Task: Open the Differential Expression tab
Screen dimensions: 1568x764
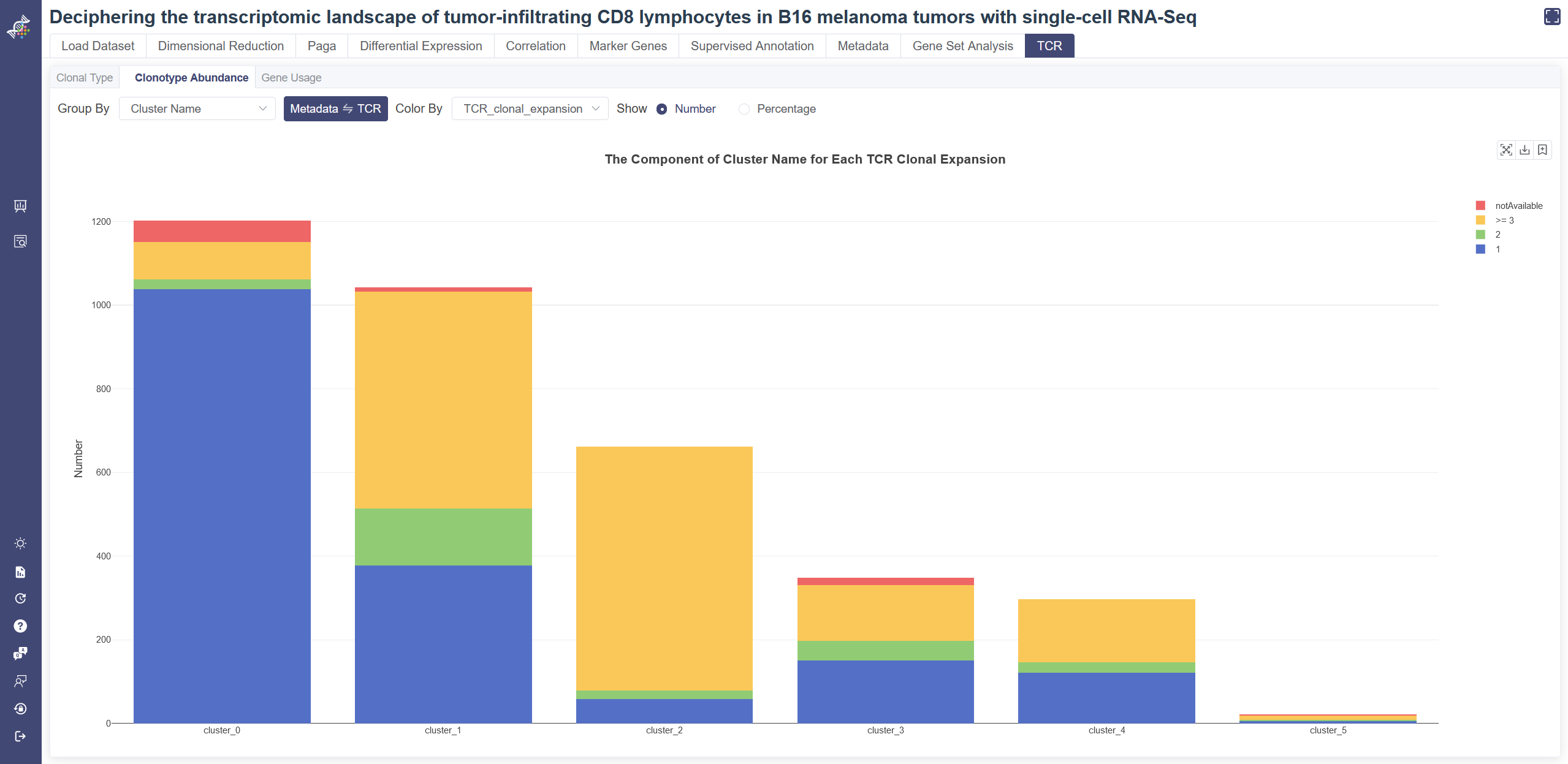Action: click(421, 46)
